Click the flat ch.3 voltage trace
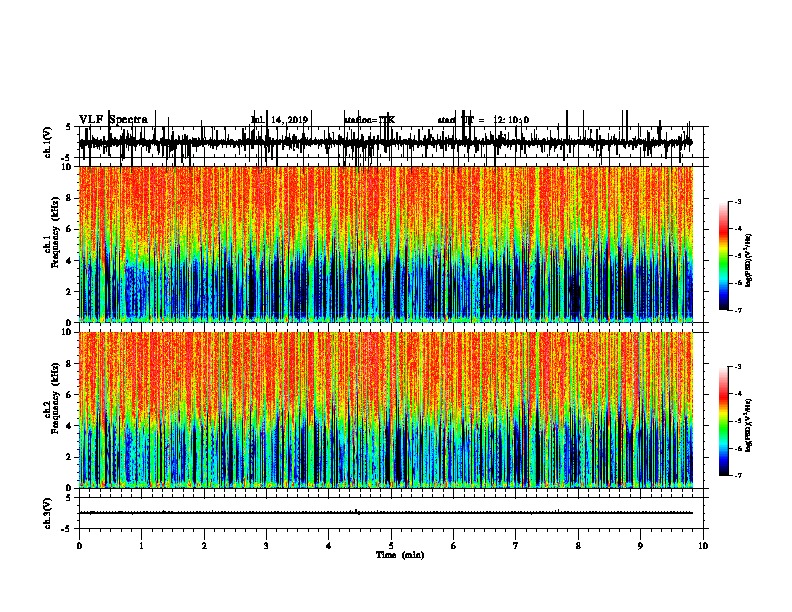This screenshot has width=792, height=612. pos(386,513)
